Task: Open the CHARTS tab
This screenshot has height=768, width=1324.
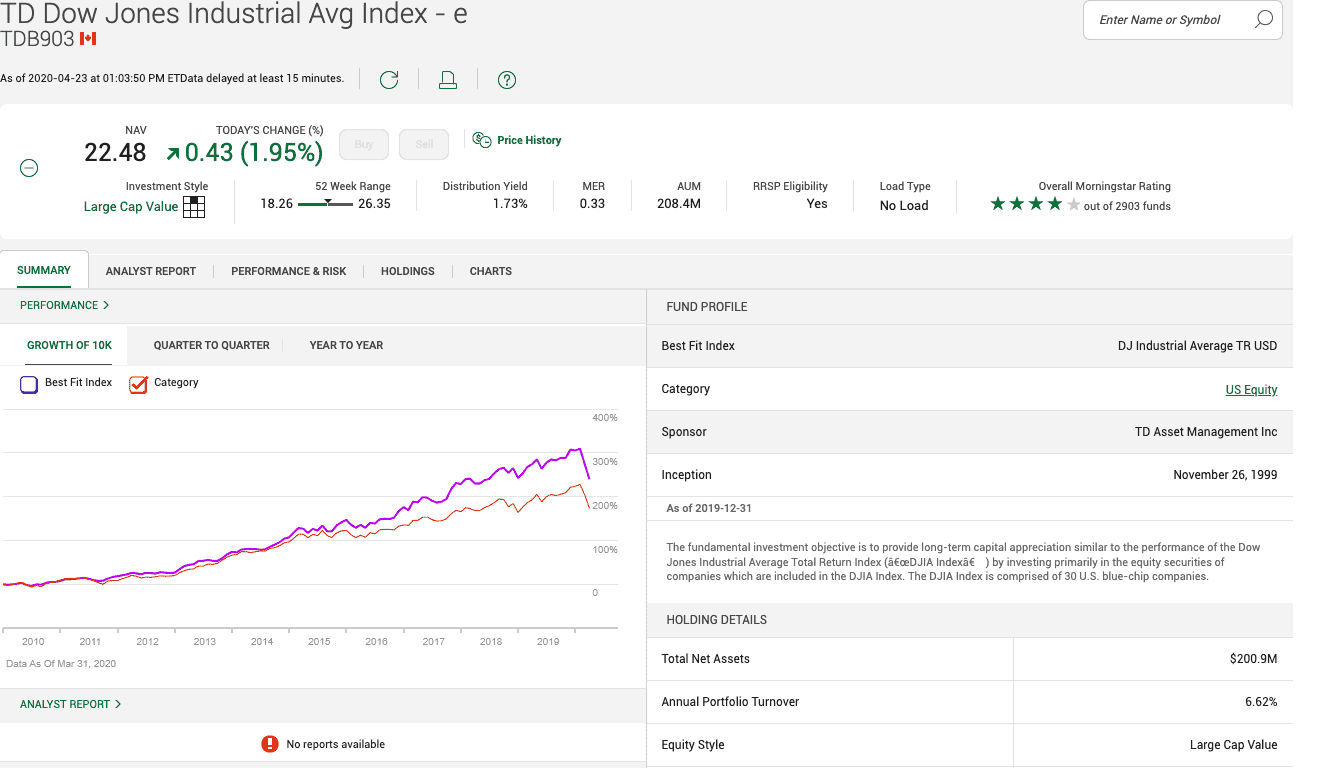Action: (x=491, y=271)
